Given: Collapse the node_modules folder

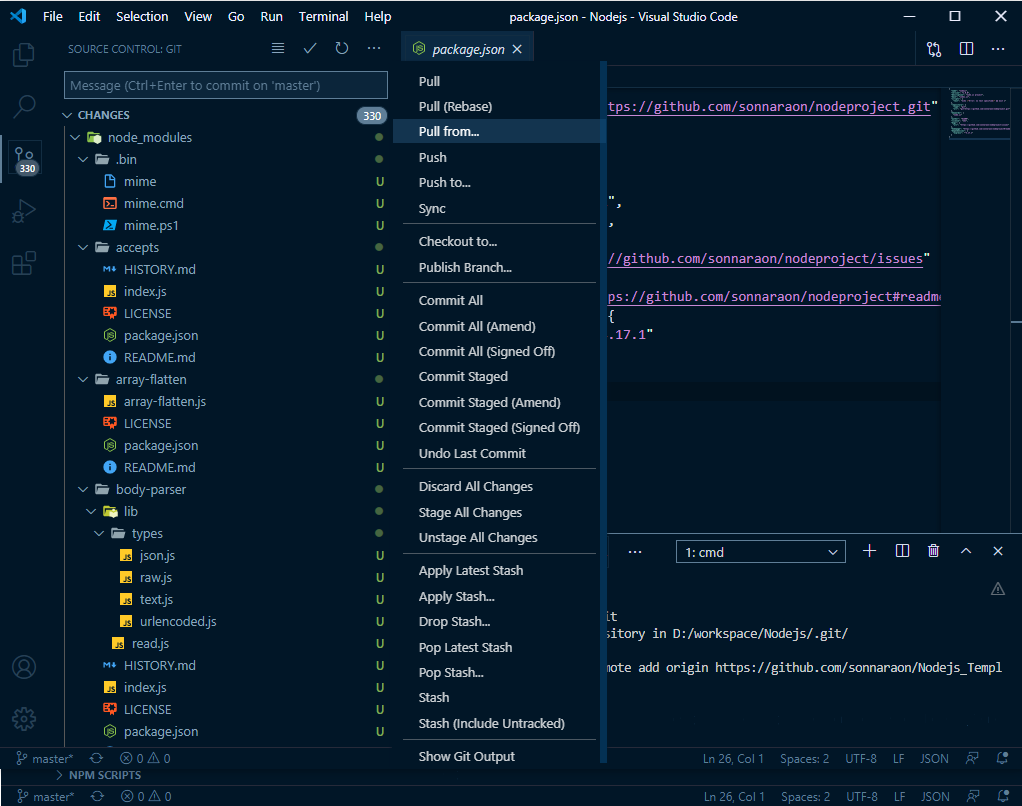Looking at the screenshot, I should tap(75, 137).
